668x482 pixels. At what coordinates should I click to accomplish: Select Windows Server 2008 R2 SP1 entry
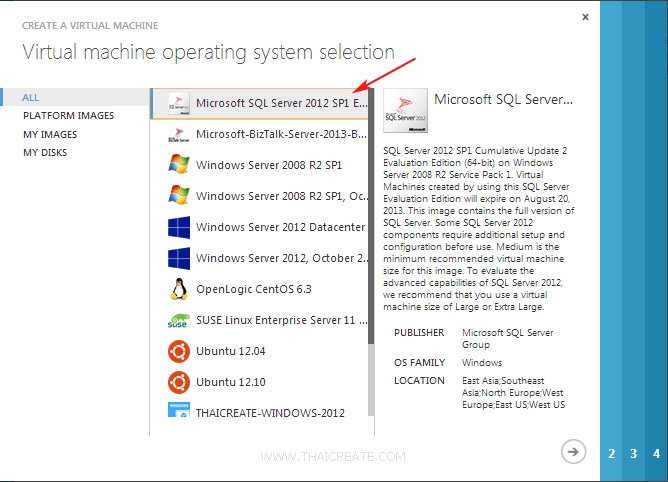269,165
